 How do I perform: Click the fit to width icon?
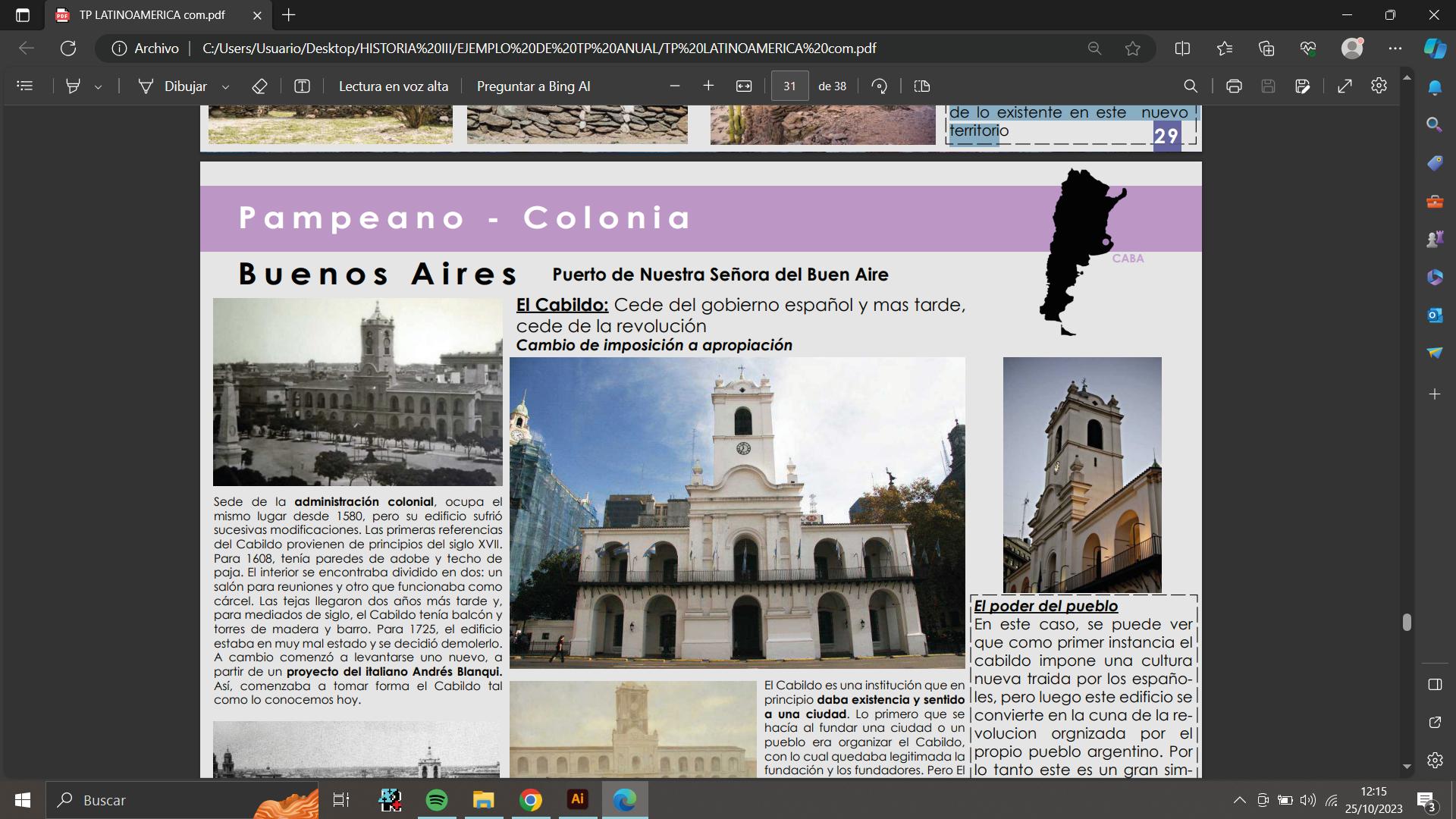click(744, 86)
